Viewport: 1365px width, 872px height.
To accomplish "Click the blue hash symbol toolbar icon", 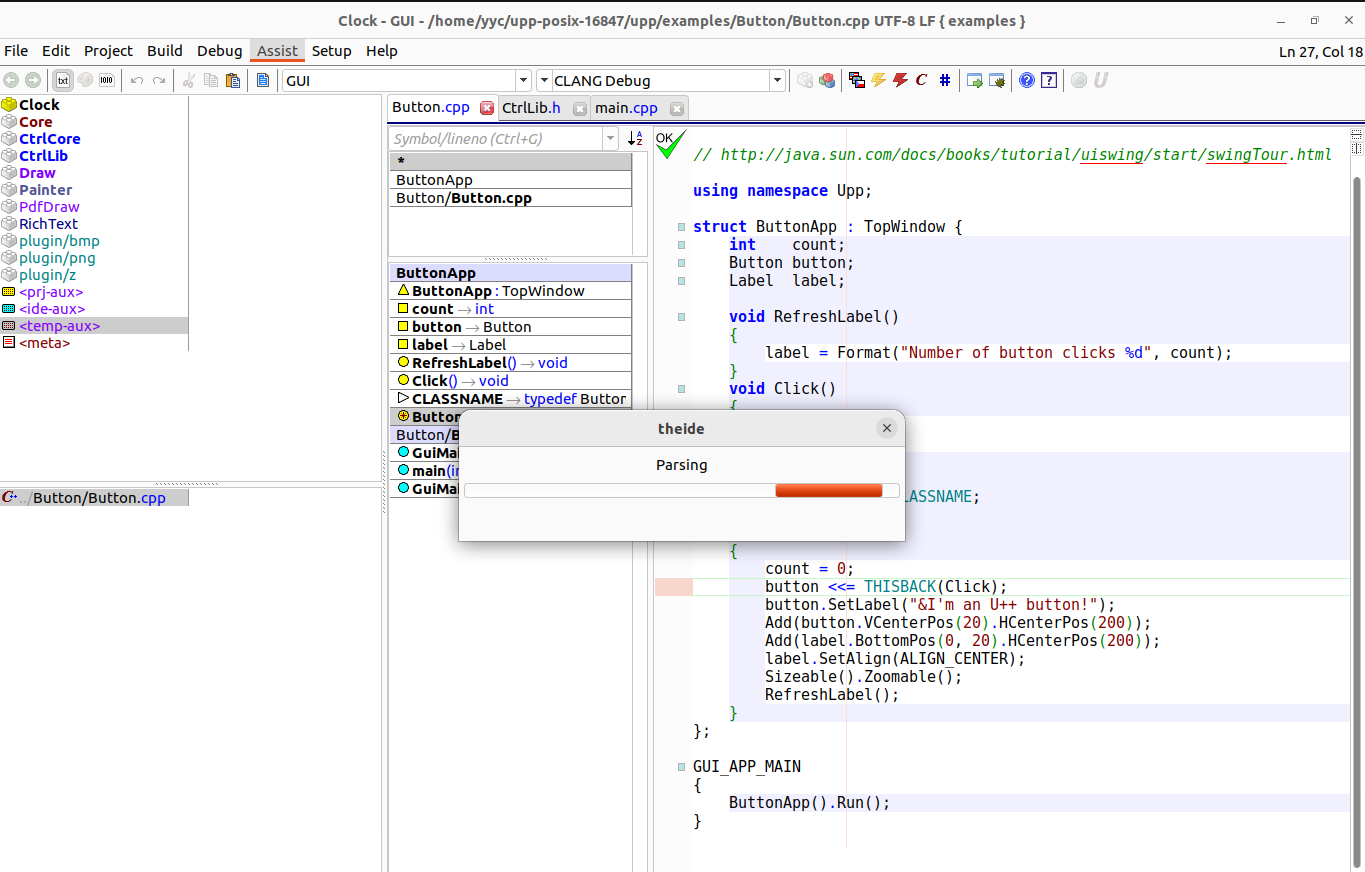I will coord(945,81).
